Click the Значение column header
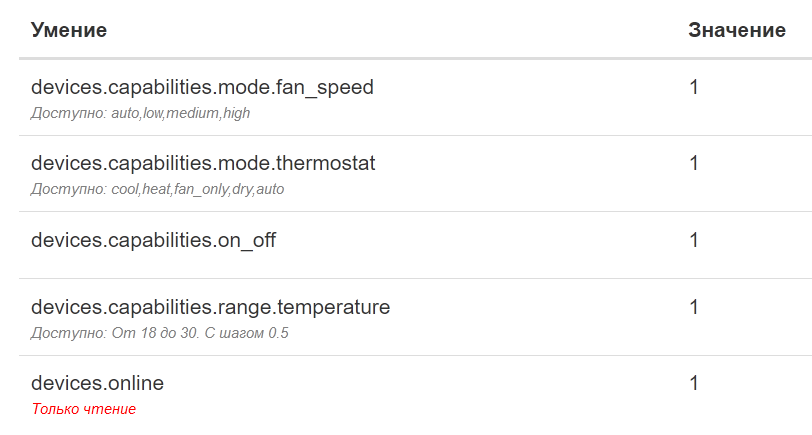This screenshot has width=812, height=435. (x=736, y=31)
